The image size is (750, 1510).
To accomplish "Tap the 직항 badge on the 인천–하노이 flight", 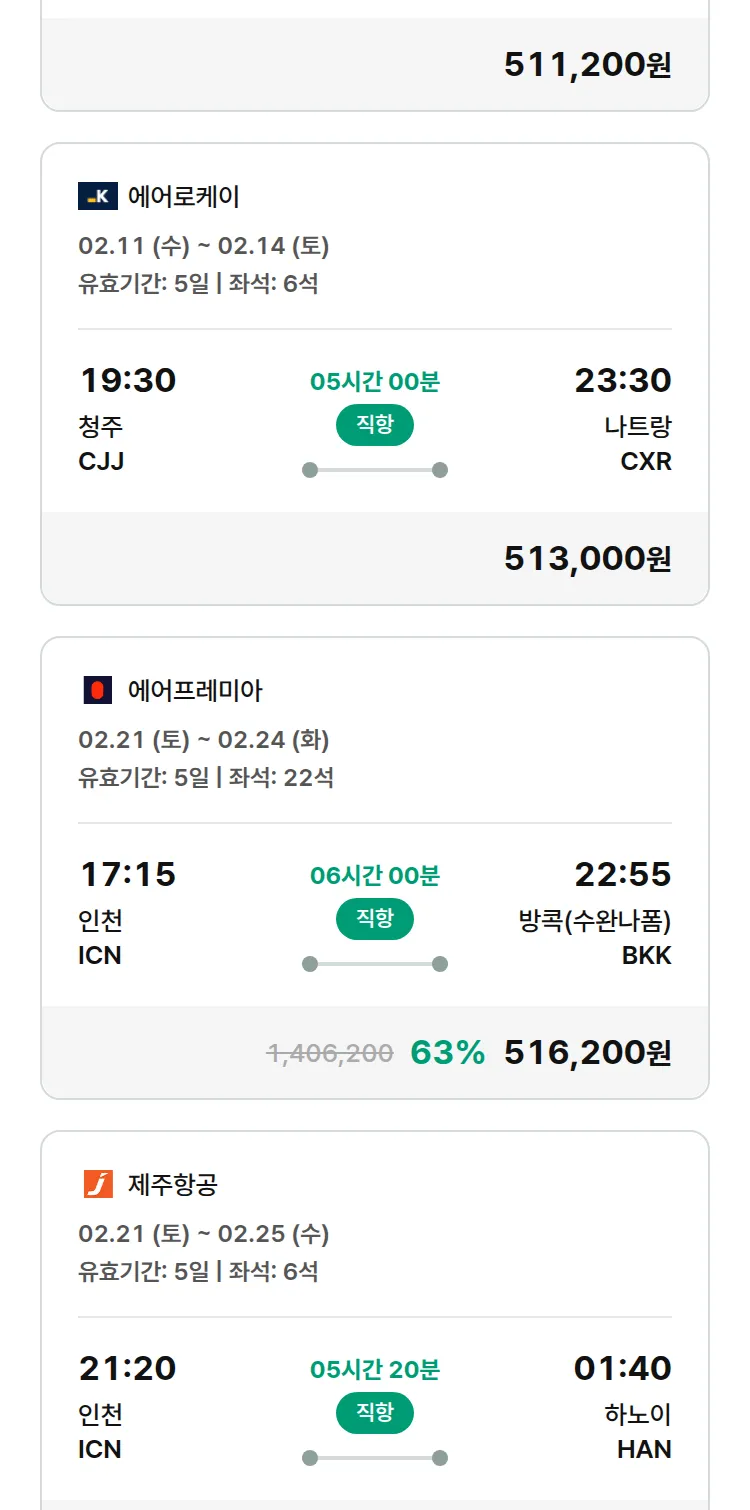I will click(x=374, y=1413).
